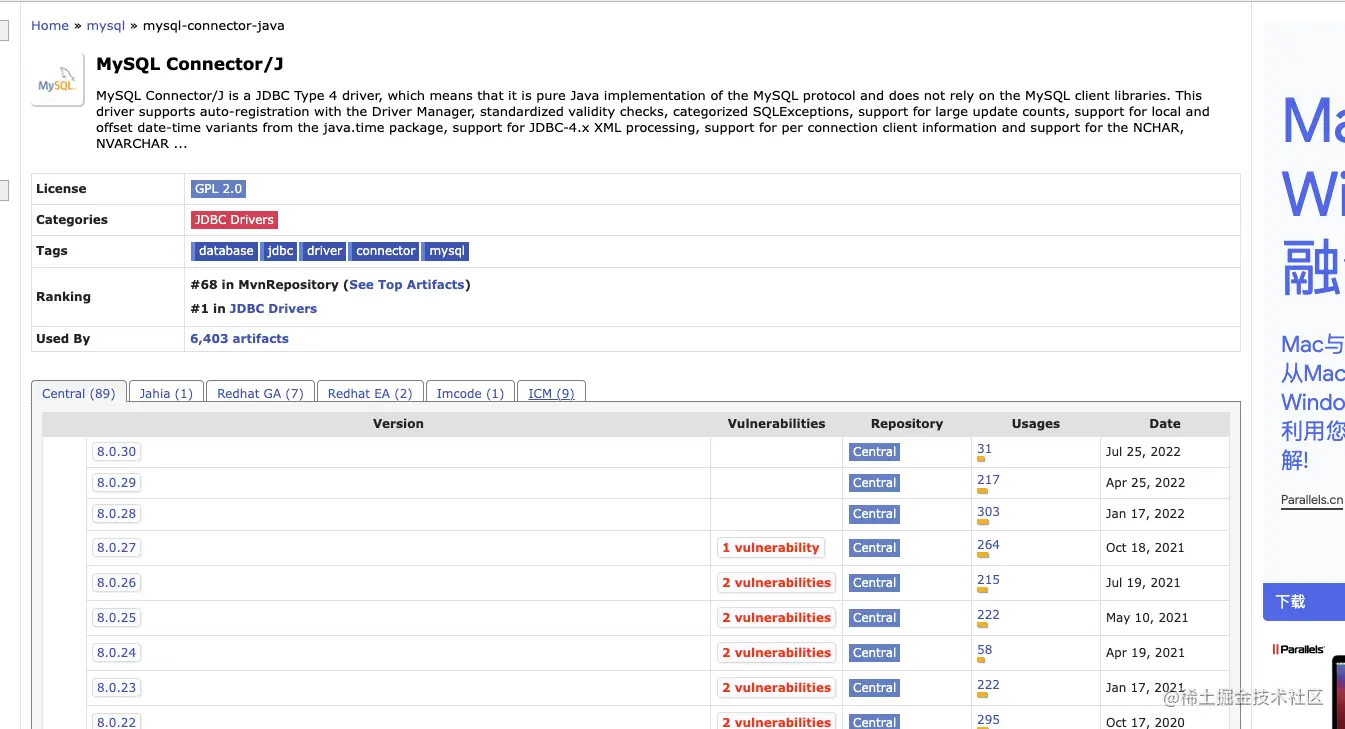Click the Central badge in the 8.0.23 row
The width and height of the screenshot is (1345, 729).
[875, 688]
